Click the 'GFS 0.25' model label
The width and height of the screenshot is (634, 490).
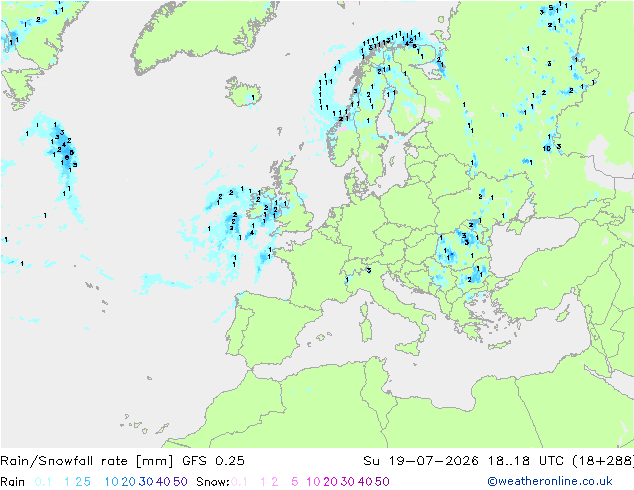[x=213, y=460]
